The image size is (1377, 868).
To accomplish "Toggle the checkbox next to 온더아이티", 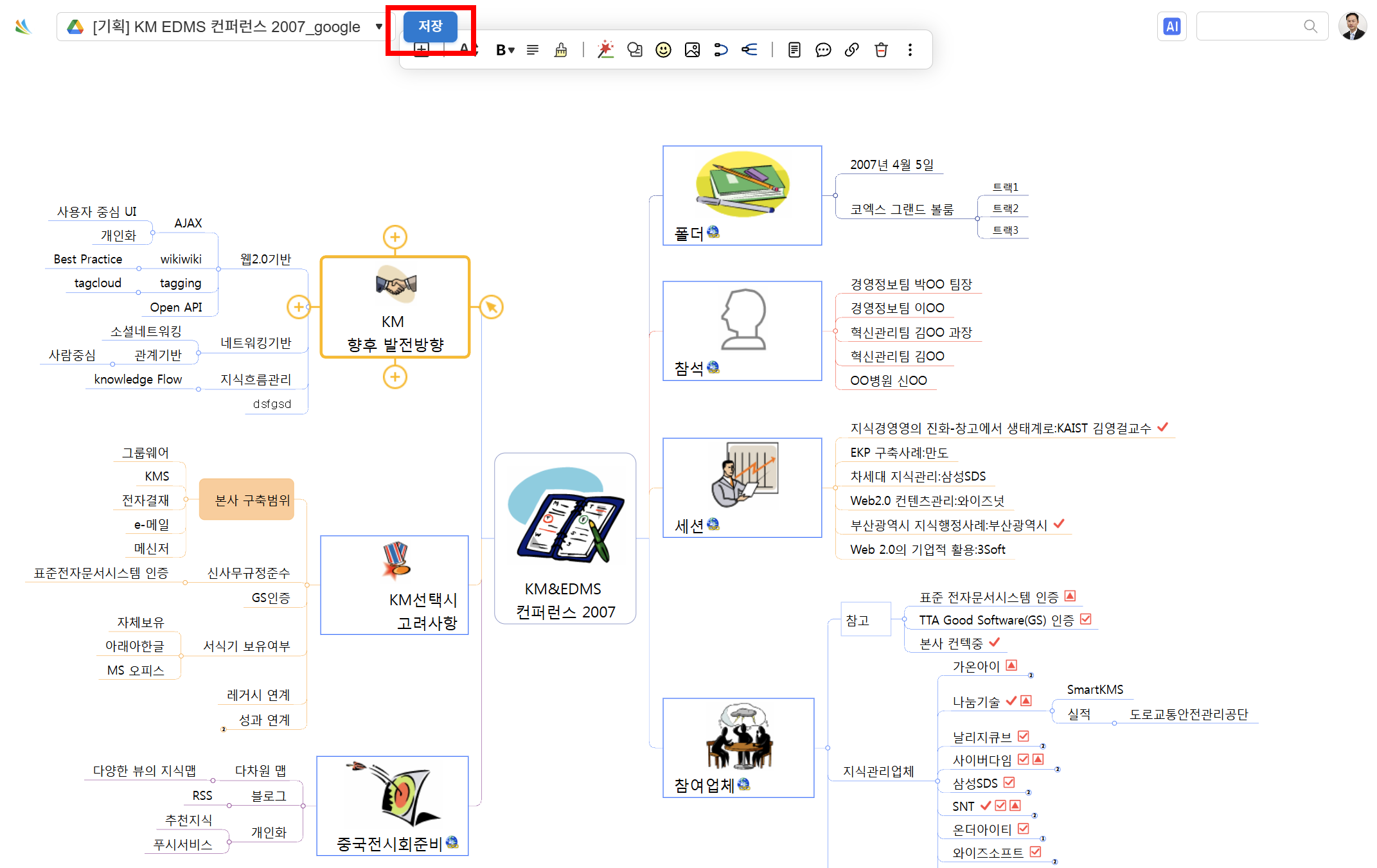I will [1024, 829].
